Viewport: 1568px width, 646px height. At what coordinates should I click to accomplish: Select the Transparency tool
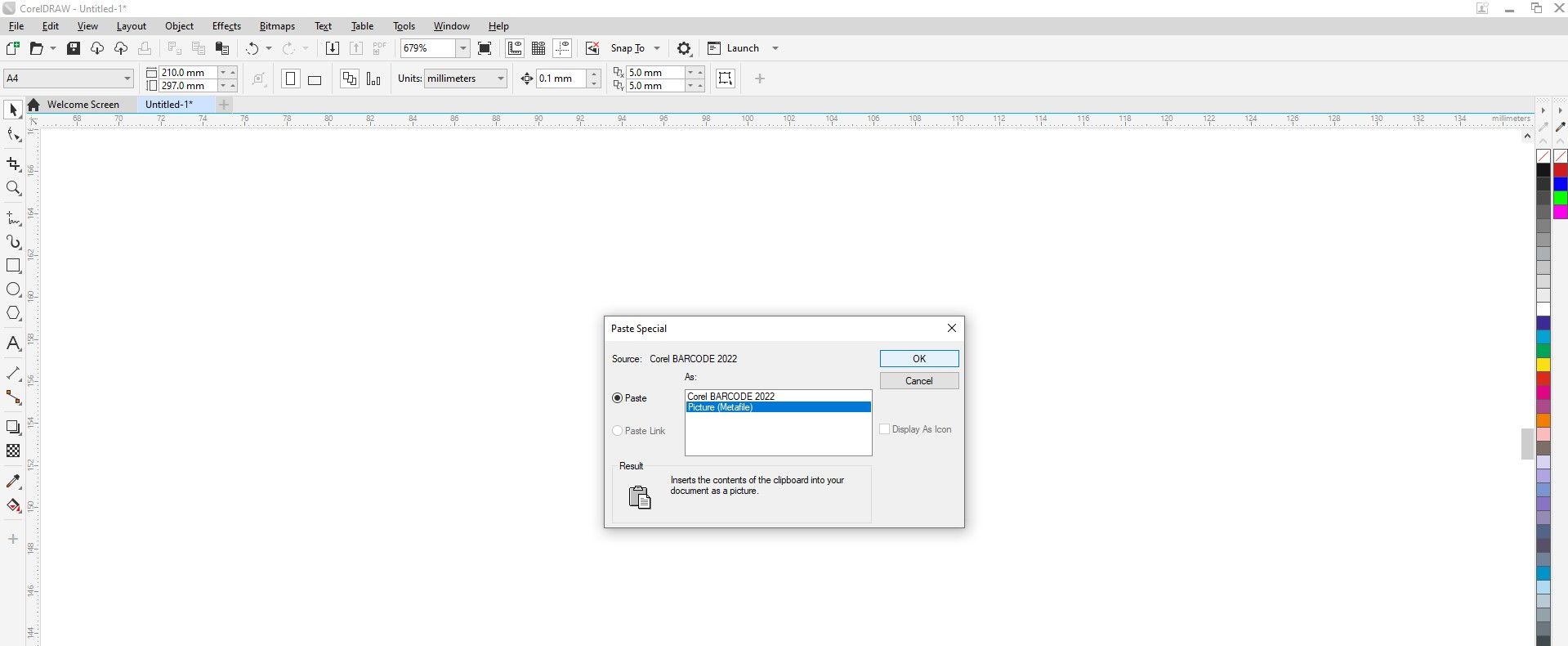click(x=13, y=451)
